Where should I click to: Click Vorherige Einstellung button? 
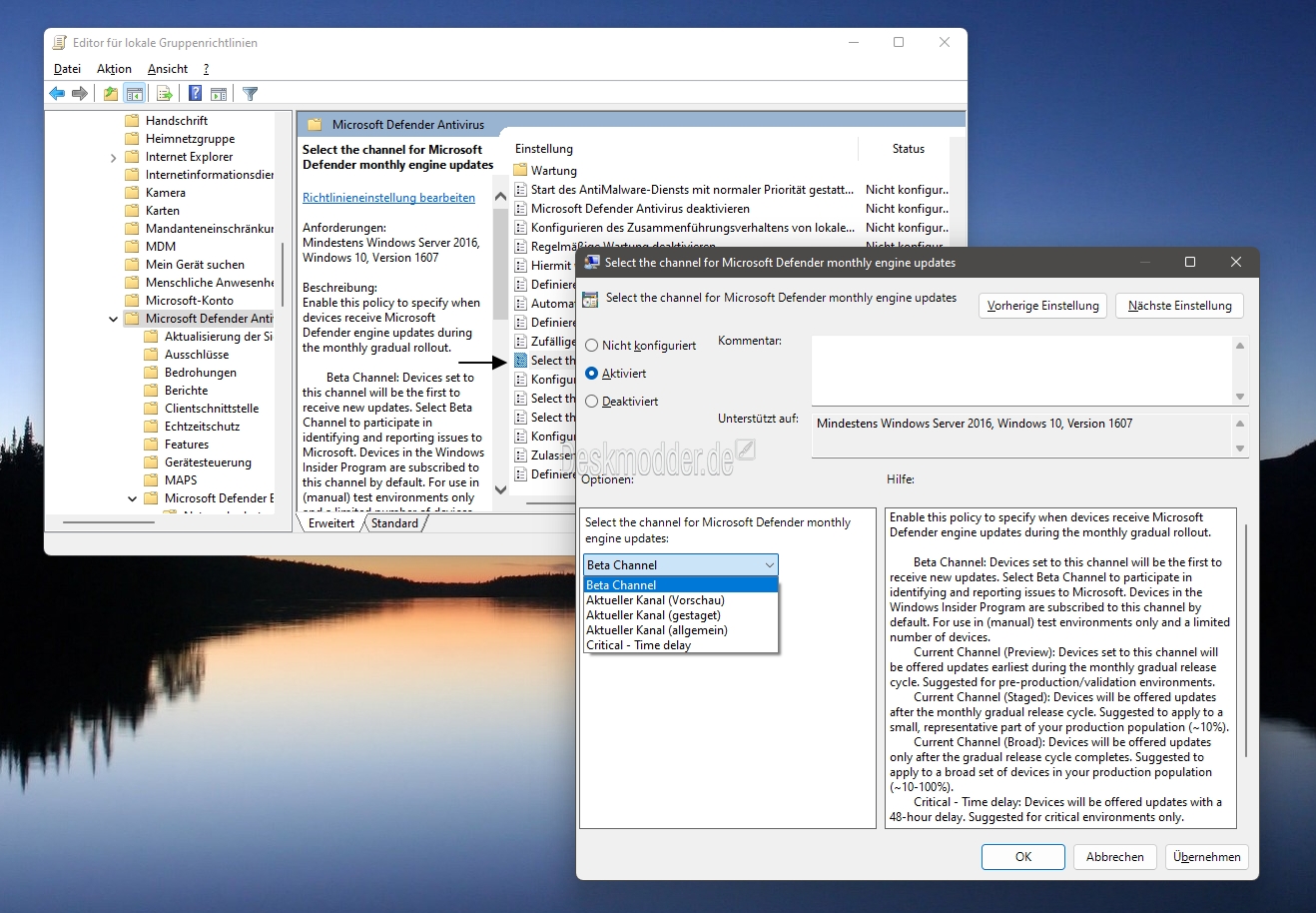click(1042, 306)
